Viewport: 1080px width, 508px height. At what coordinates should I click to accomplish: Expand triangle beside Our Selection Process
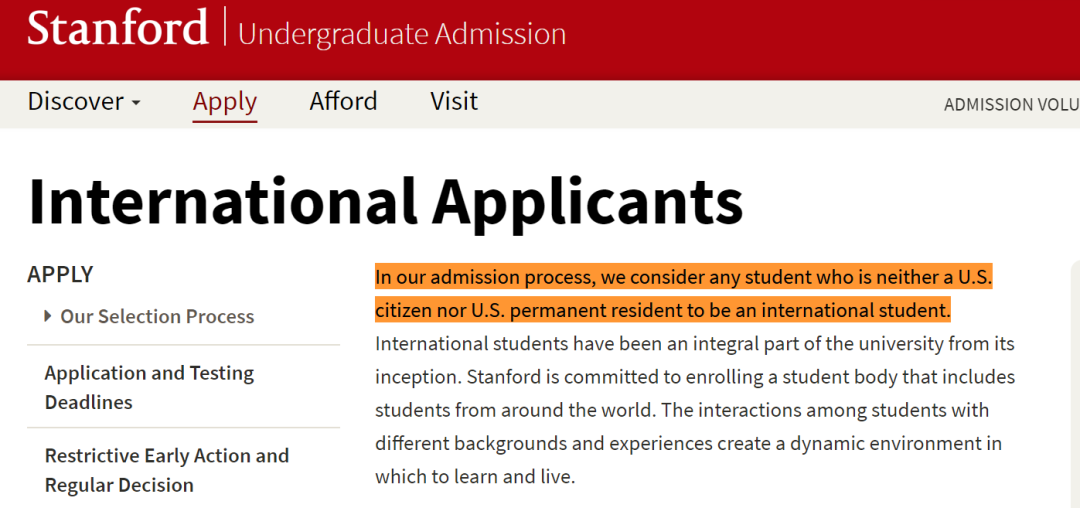coord(48,316)
